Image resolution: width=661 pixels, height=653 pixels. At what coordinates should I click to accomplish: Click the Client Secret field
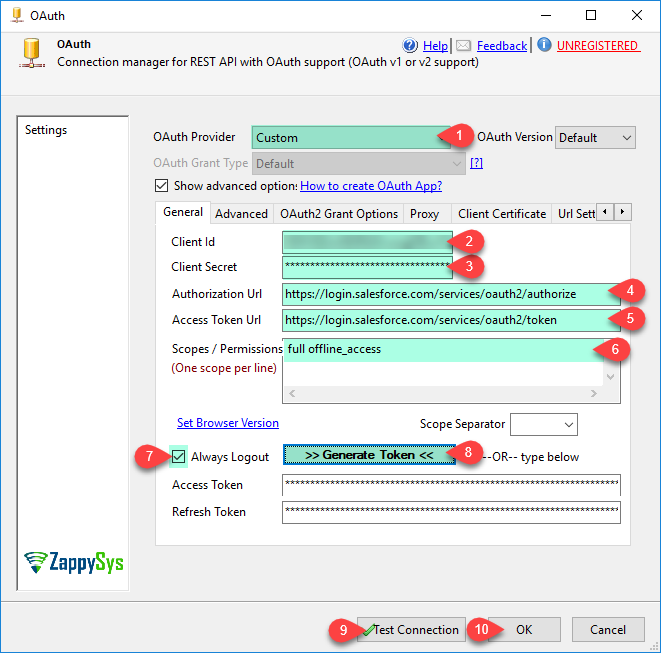[x=367, y=267]
